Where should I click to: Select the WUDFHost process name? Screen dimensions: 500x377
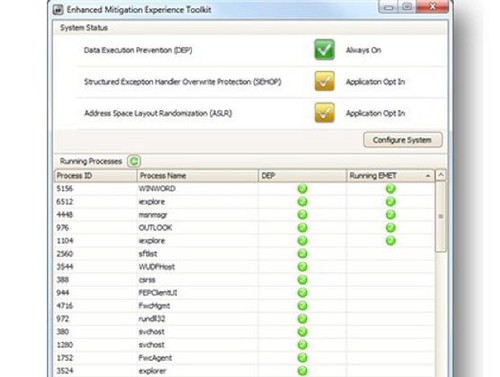(157, 267)
